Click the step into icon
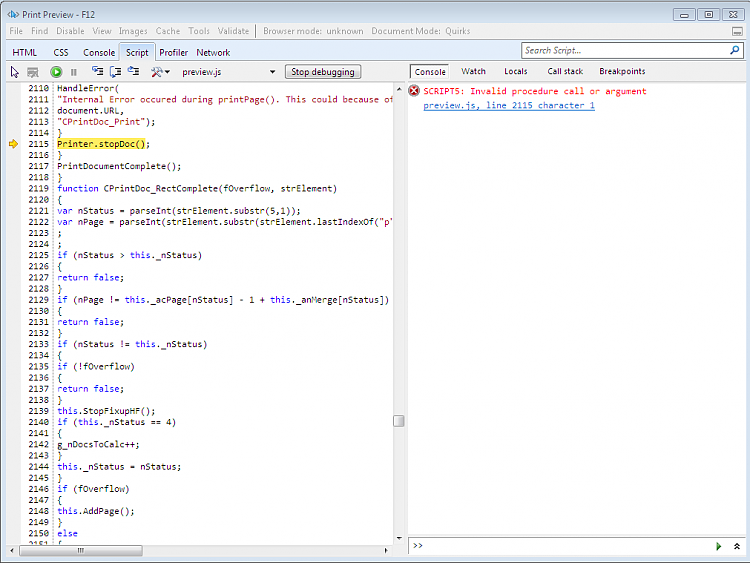 (98, 71)
